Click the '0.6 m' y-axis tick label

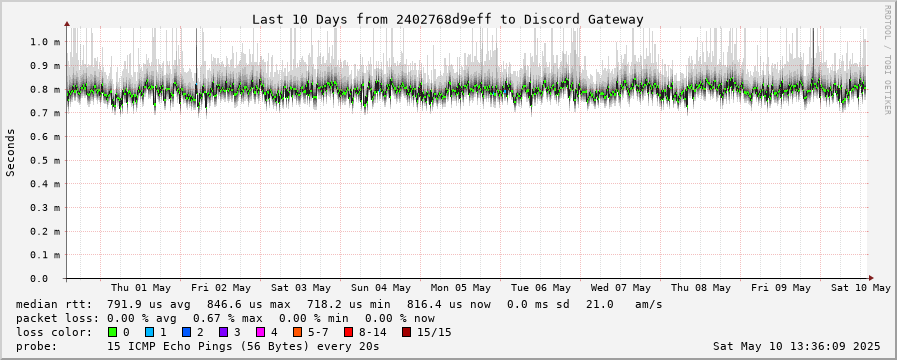coord(45,137)
